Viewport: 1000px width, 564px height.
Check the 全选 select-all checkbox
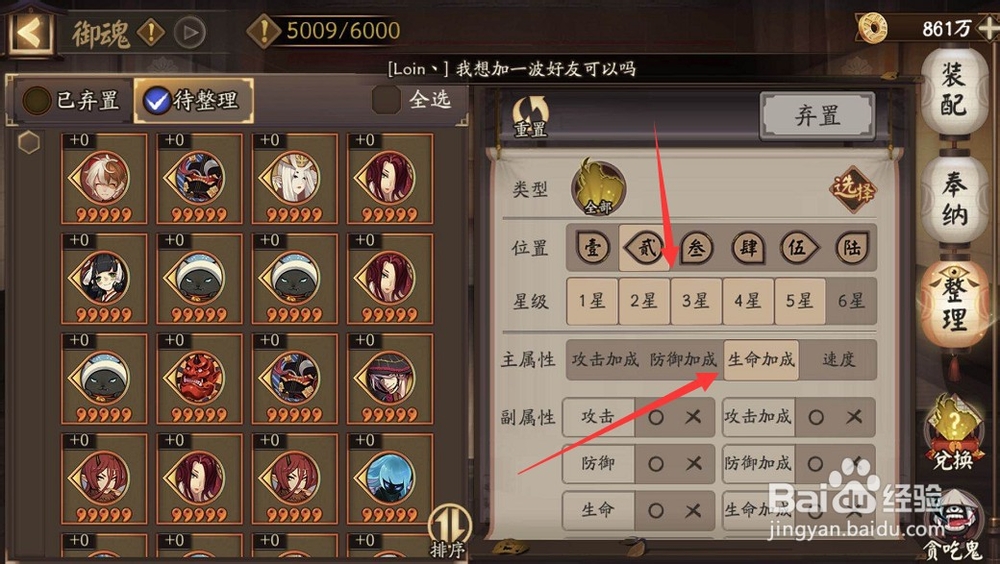click(x=386, y=100)
